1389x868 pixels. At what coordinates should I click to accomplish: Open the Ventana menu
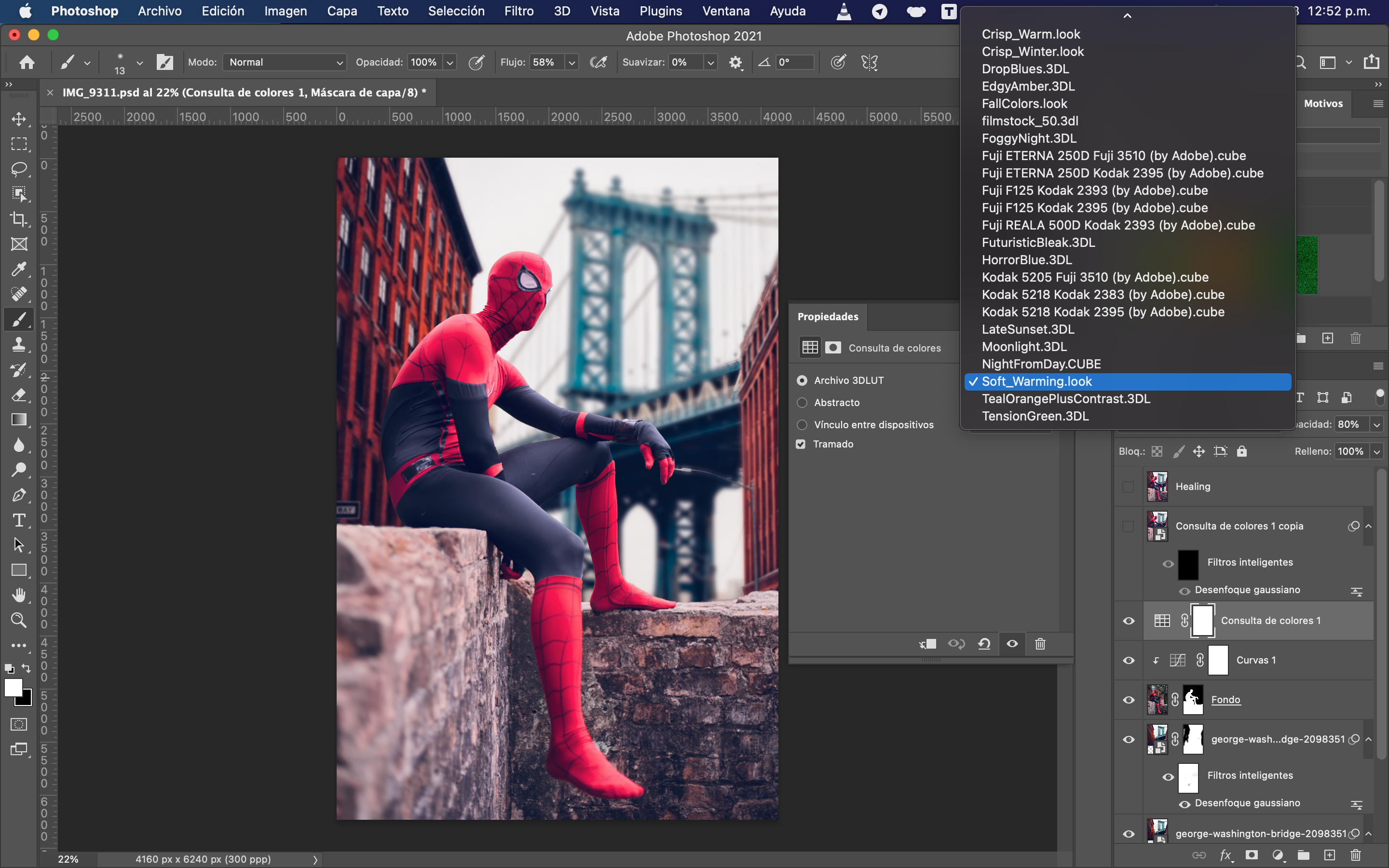725,11
